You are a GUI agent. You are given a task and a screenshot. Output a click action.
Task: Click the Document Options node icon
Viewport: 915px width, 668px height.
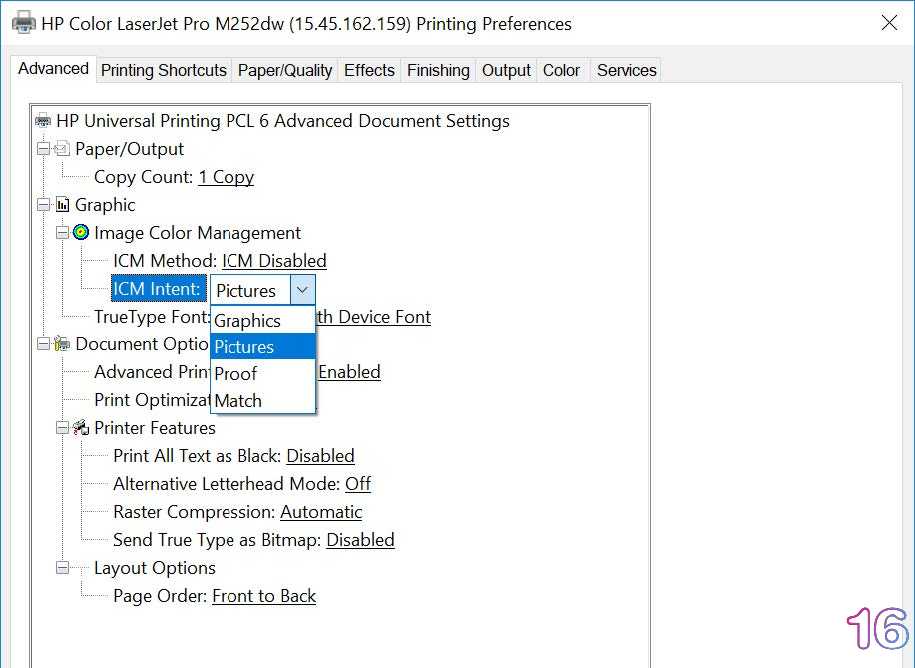point(62,344)
